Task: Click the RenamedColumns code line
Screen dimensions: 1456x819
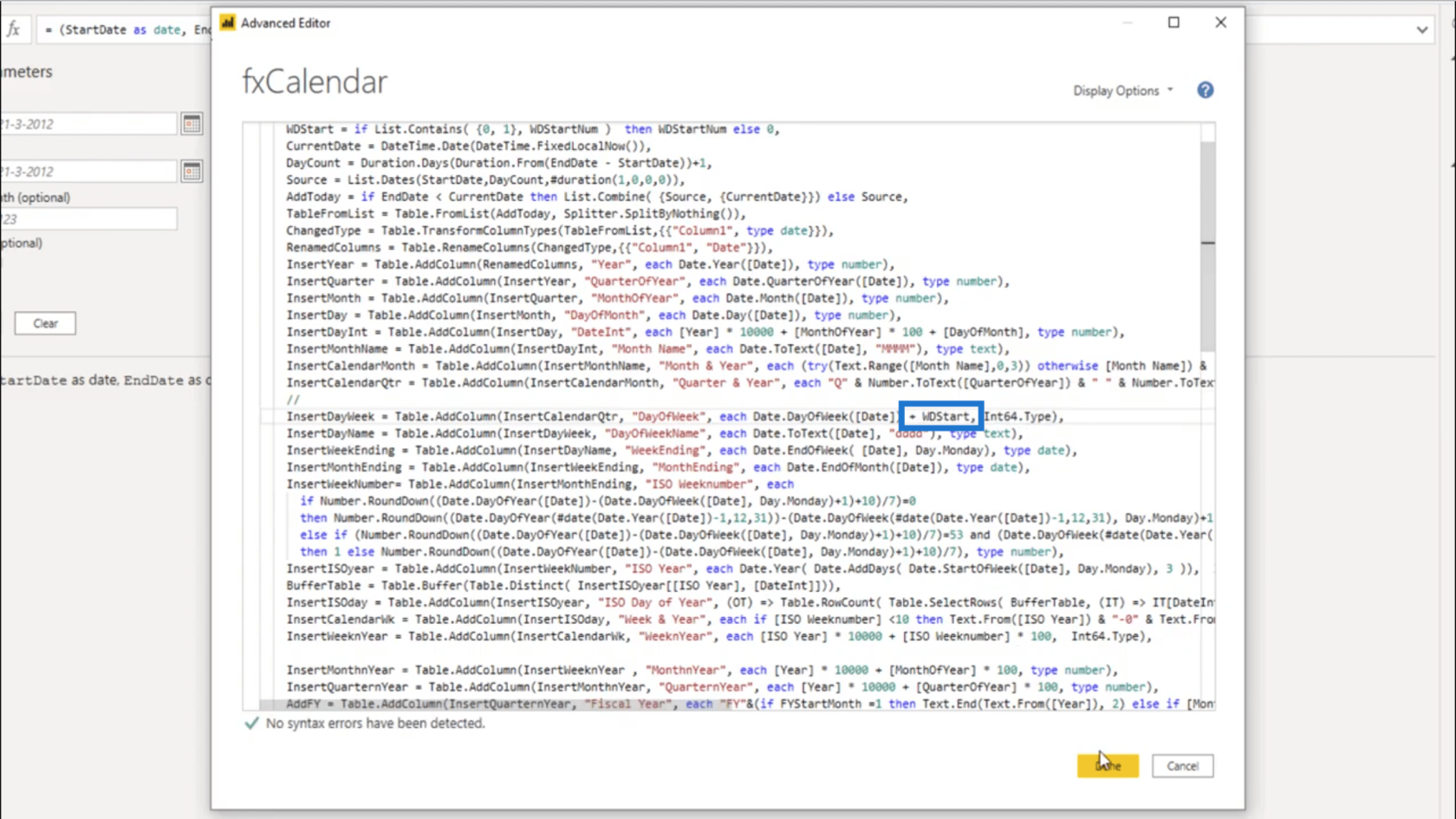Action: (530, 248)
